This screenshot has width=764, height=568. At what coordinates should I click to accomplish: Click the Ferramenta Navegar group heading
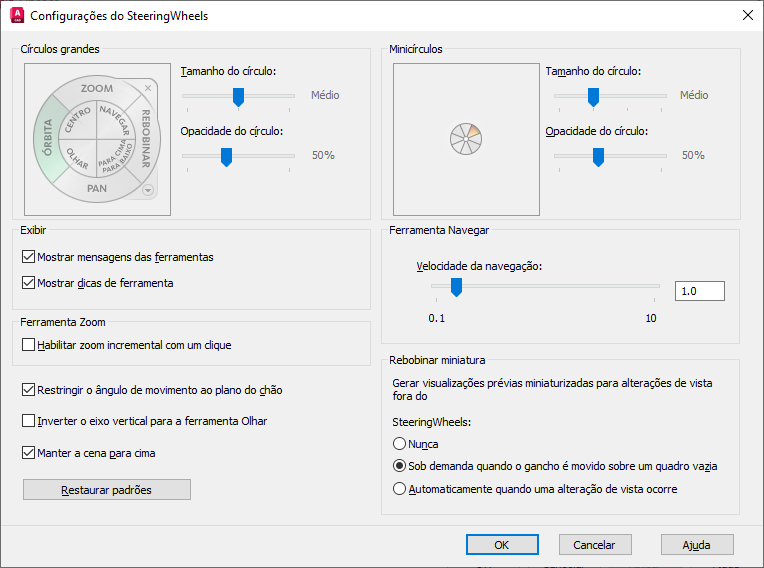439,230
